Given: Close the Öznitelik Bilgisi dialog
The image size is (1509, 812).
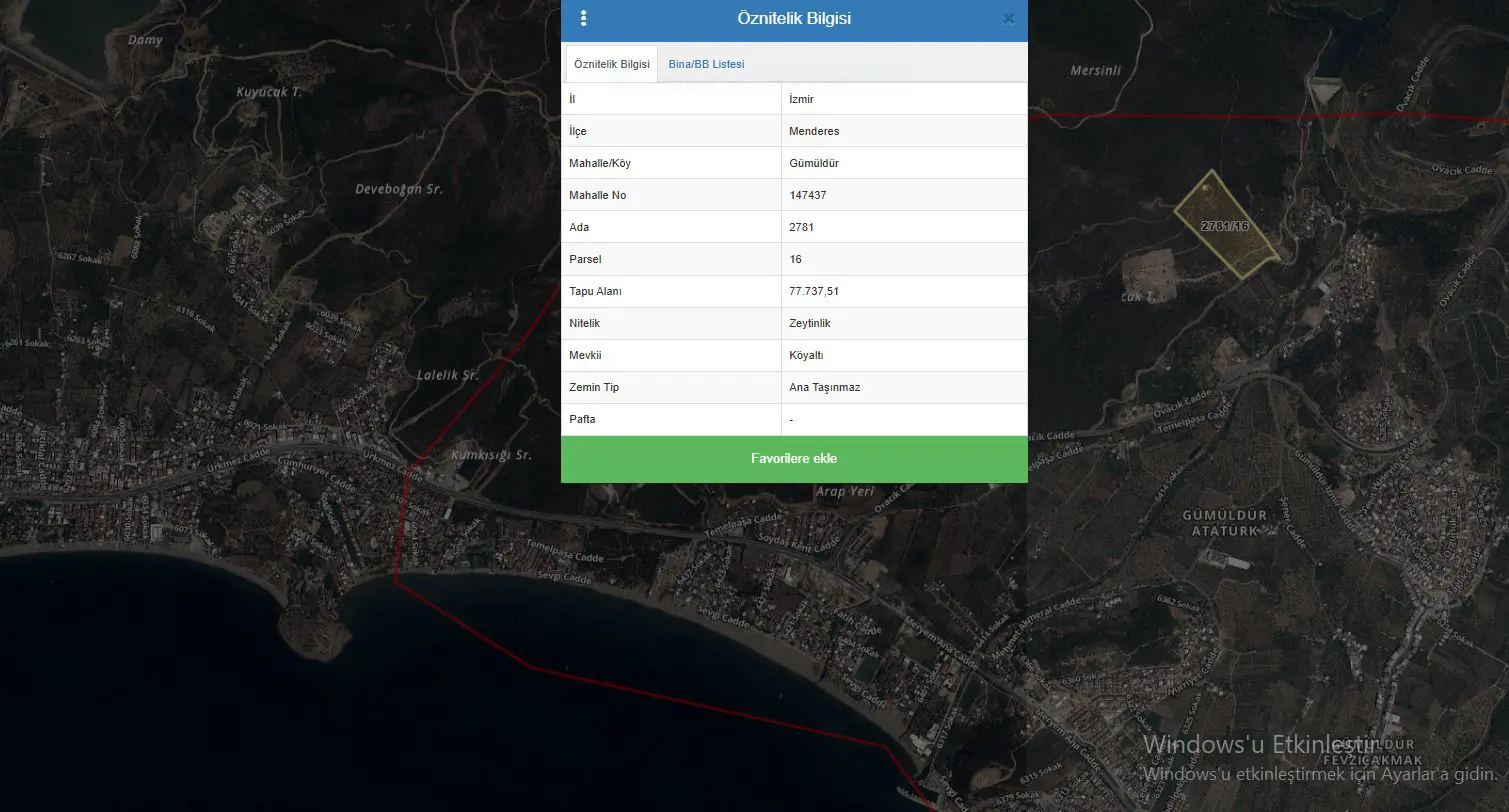Looking at the screenshot, I should pyautogui.click(x=1008, y=18).
